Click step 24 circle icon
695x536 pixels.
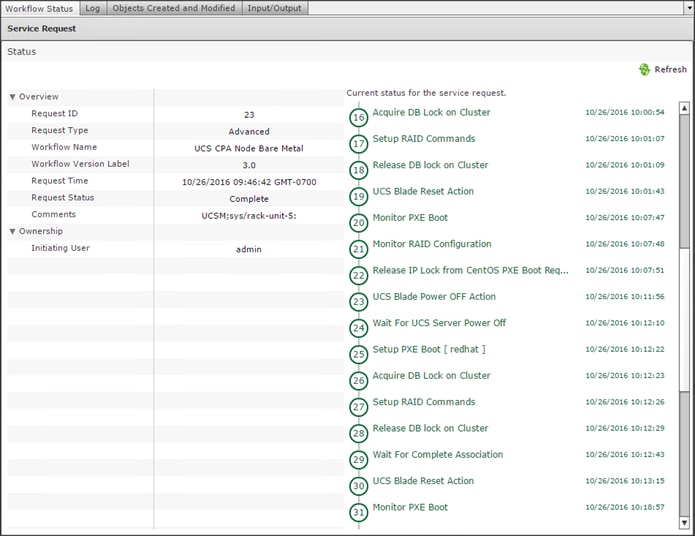[x=359, y=328]
